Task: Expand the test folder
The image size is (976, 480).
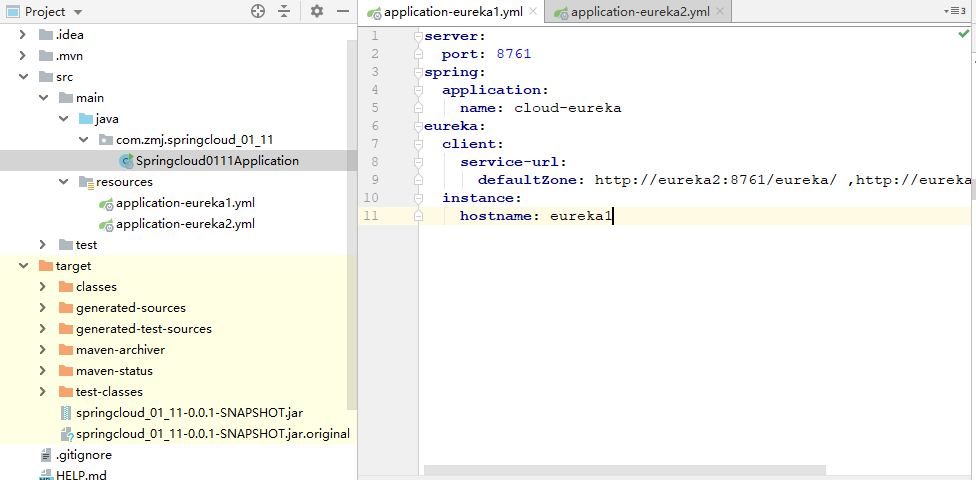Action: pos(43,245)
